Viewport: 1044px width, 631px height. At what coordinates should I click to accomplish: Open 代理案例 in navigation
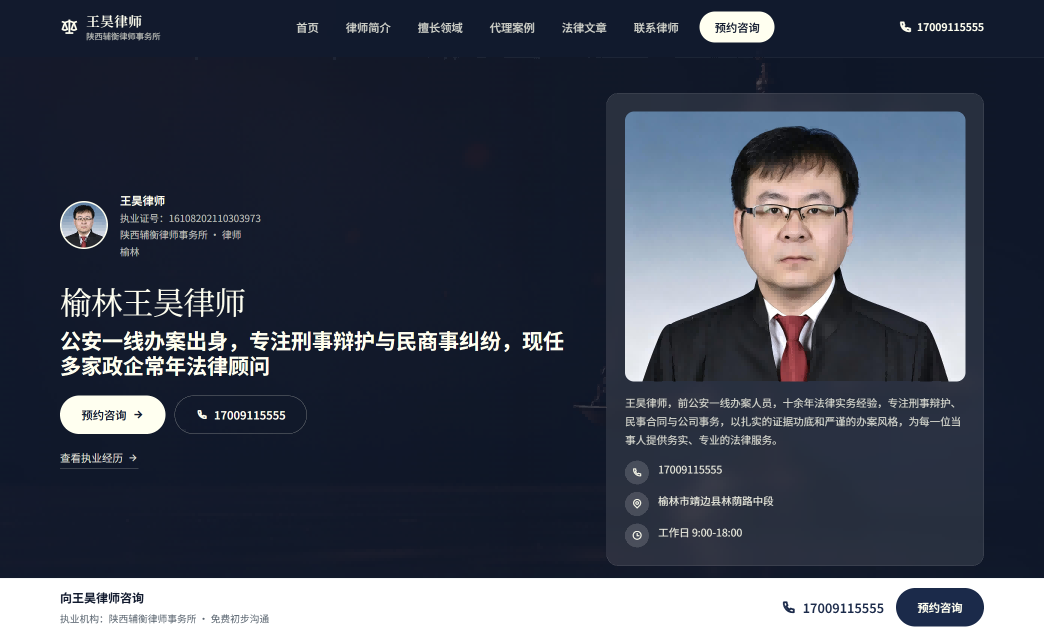[511, 28]
